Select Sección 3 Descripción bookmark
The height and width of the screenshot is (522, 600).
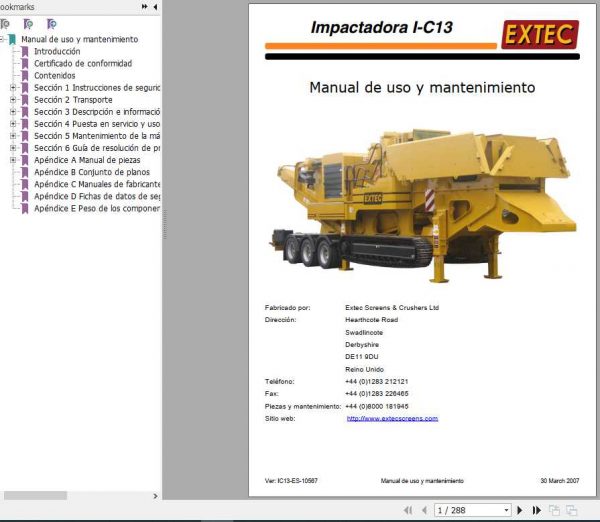tap(97, 112)
